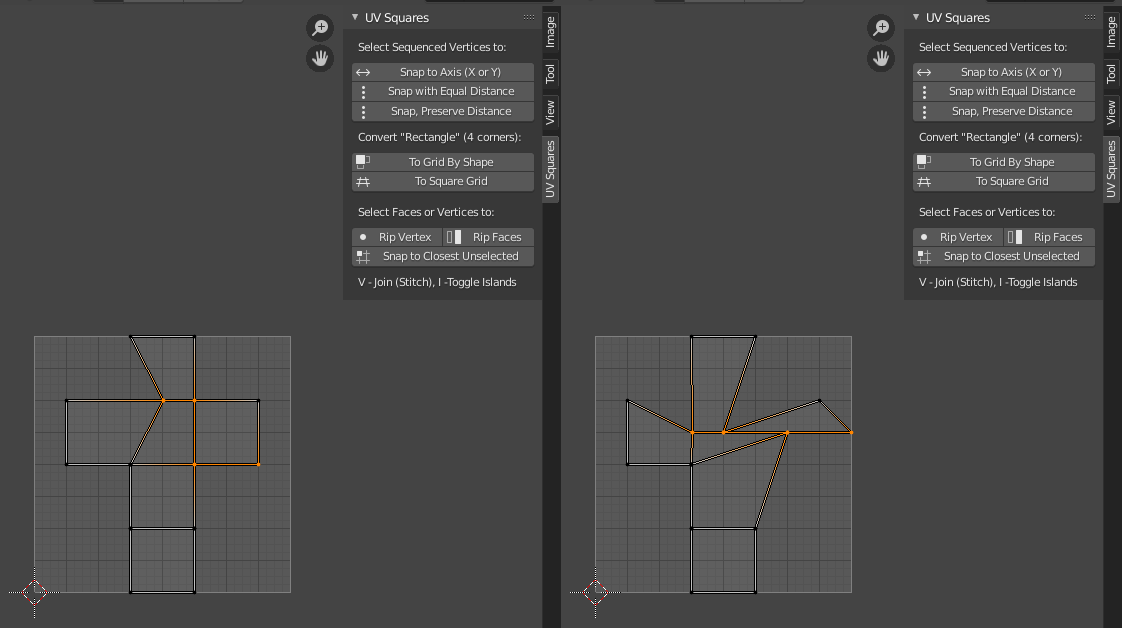Image resolution: width=1122 pixels, height=628 pixels.
Task: Click 'V - Join (Stitch), I -Toggle Islands' text in left panel
Action: coord(437,283)
